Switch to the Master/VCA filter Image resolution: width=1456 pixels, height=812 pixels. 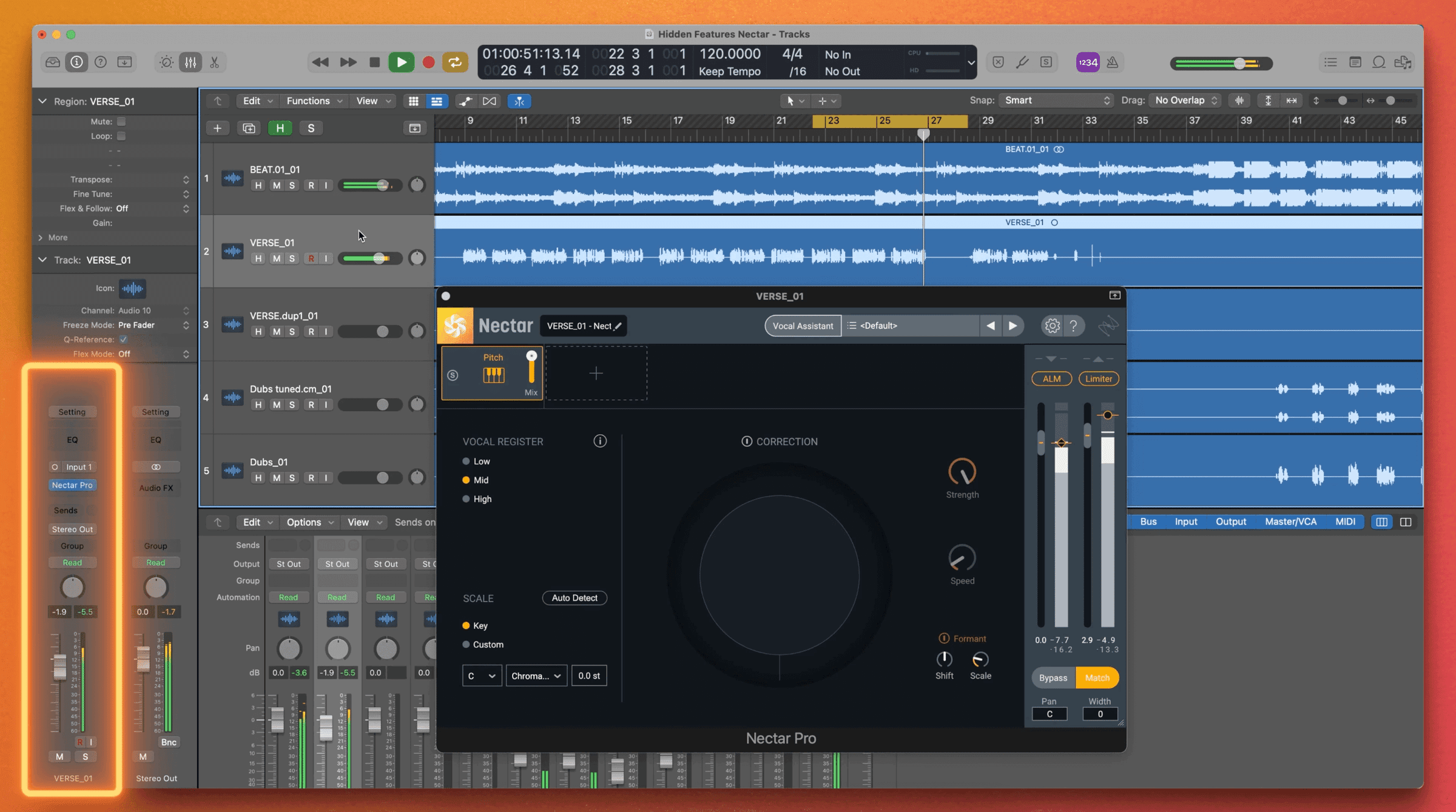[x=1290, y=522]
